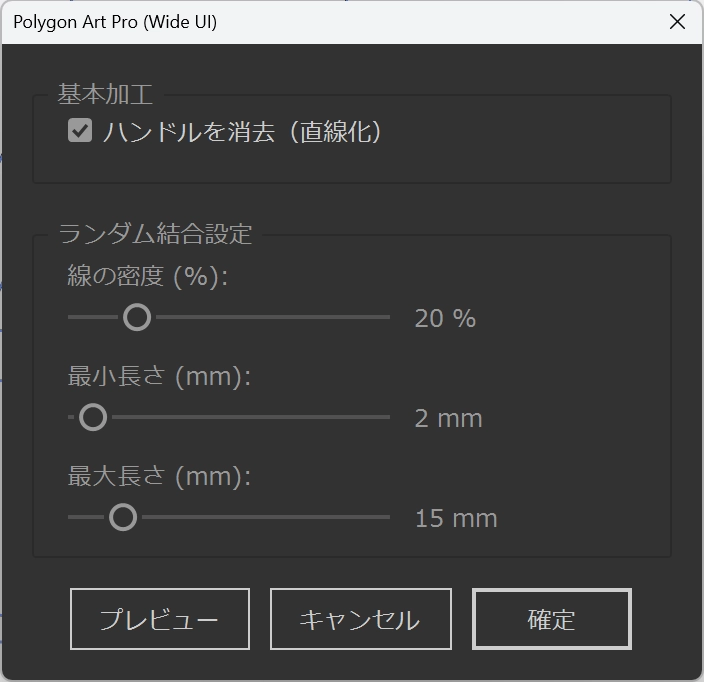Click the 基本加工 group title
The image size is (704, 682).
pos(106,95)
